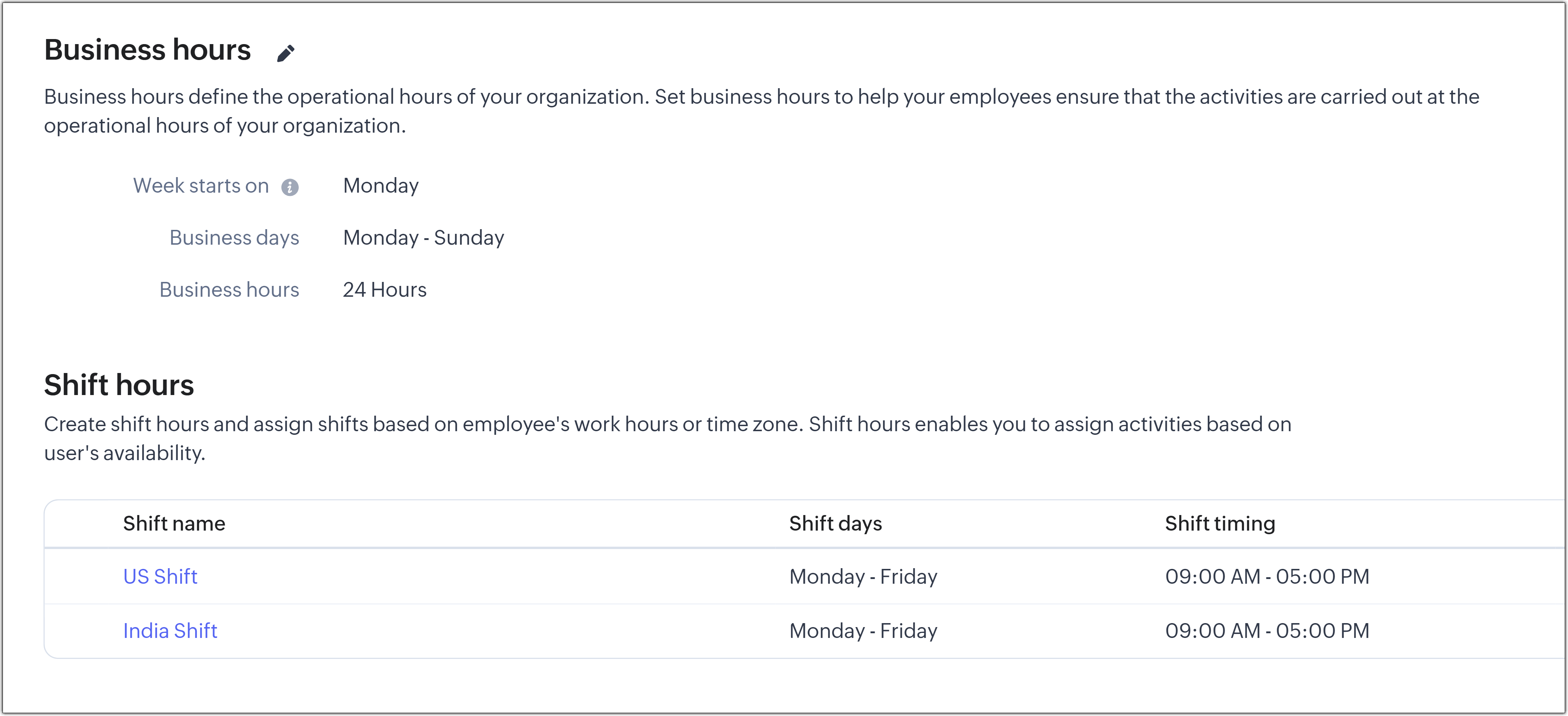The image size is (1568, 716).
Task: Click the Shift hours section heading
Action: pos(119,385)
